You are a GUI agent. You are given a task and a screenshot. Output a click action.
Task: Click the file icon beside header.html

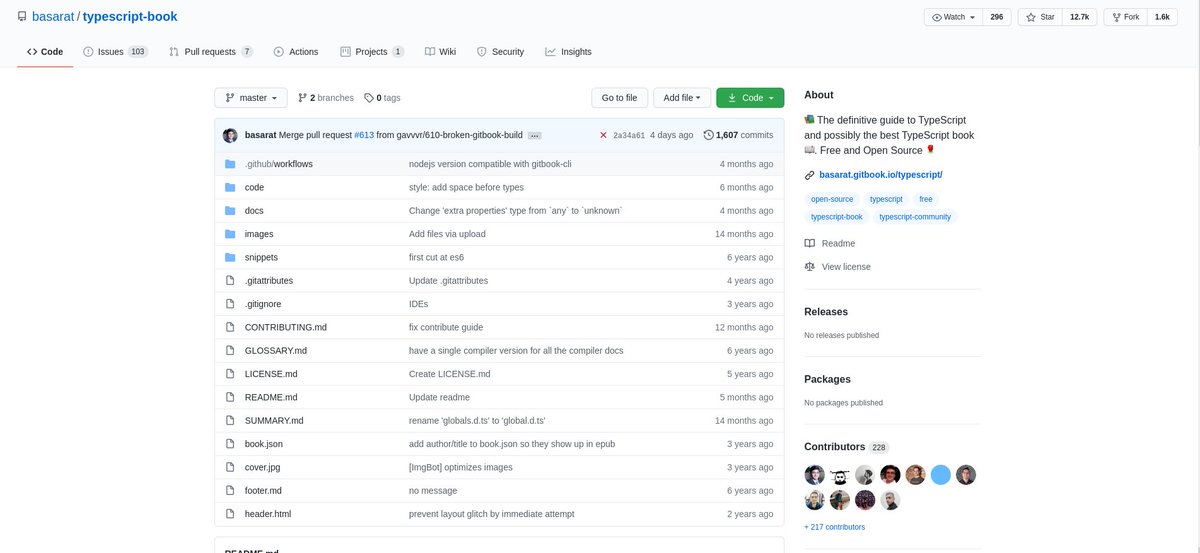point(230,514)
